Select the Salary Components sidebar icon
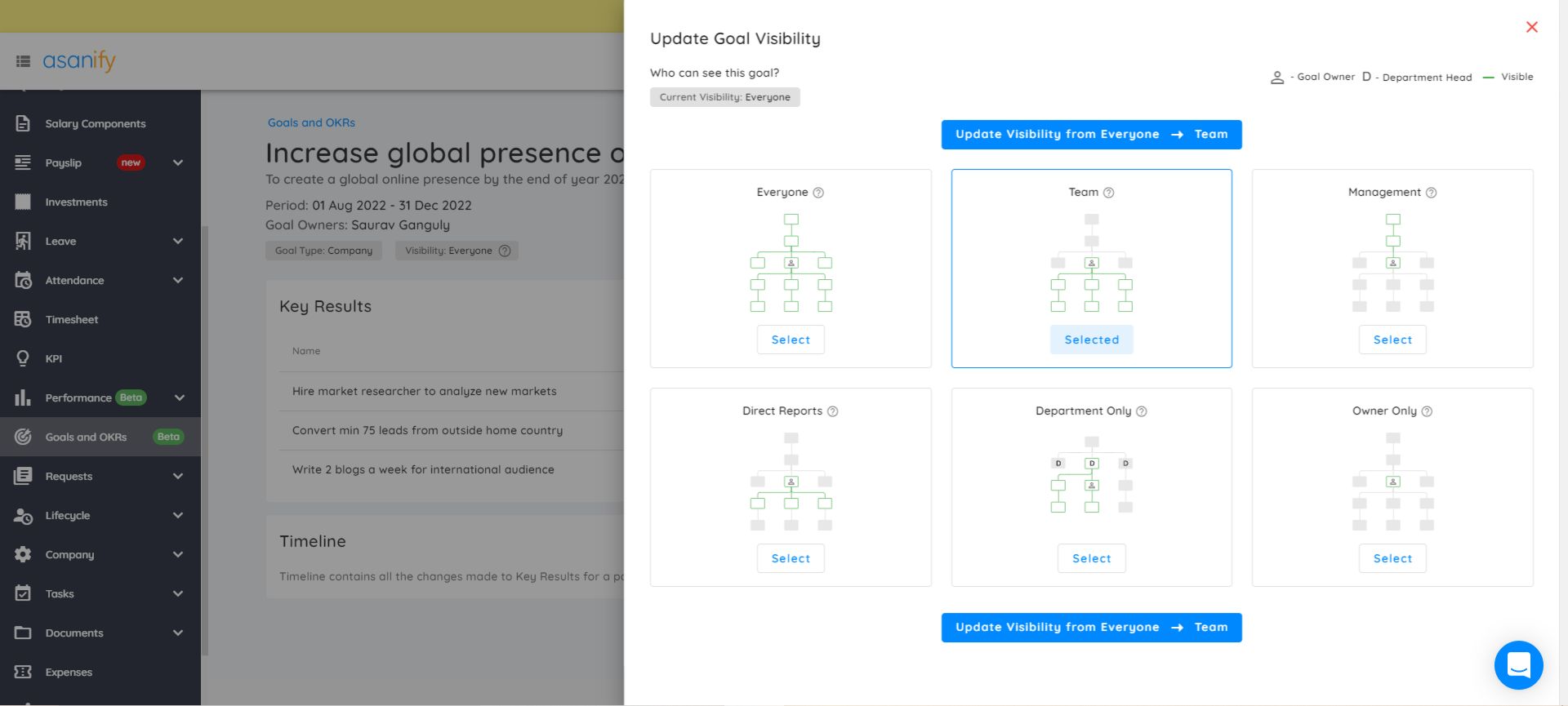This screenshot has width=1568, height=706. pos(23,123)
